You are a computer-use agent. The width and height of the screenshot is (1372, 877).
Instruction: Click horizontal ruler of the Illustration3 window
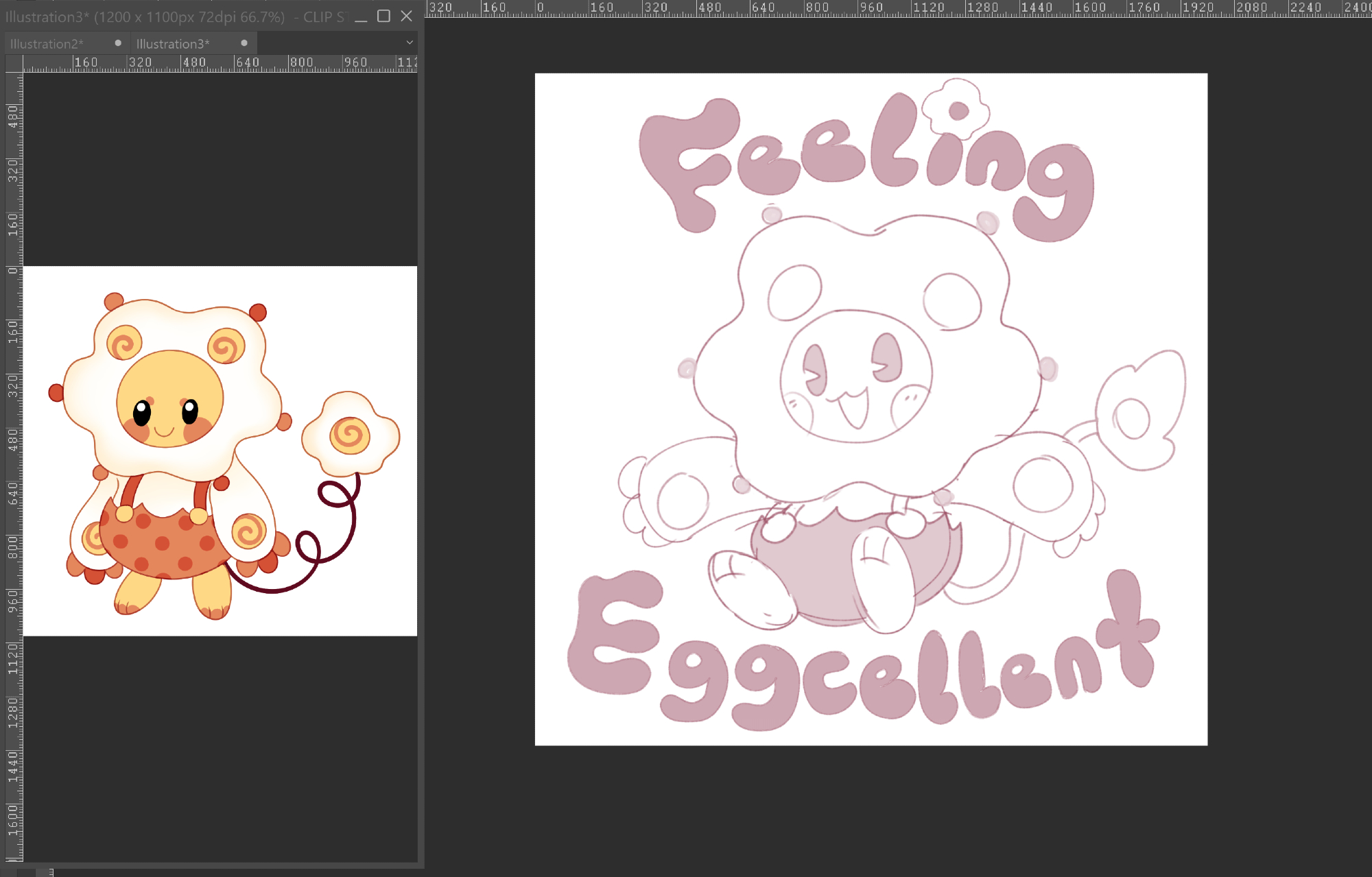point(220,64)
